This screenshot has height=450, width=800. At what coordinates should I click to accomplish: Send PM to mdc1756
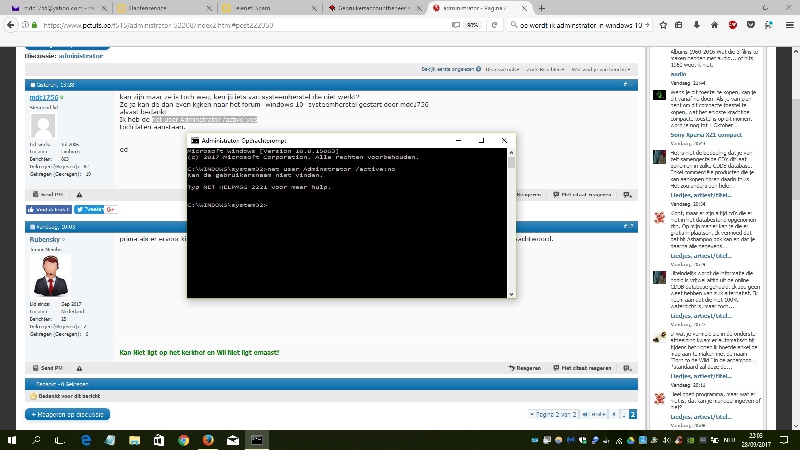point(47,194)
